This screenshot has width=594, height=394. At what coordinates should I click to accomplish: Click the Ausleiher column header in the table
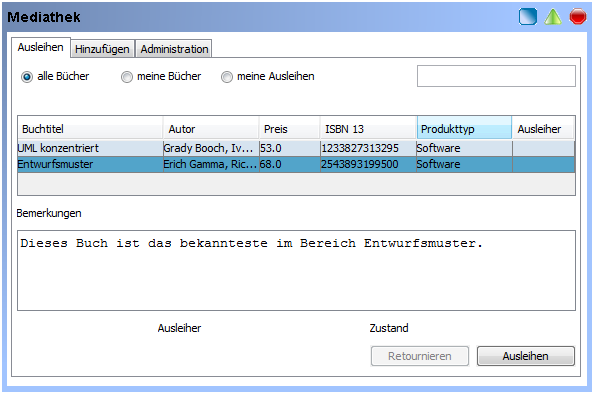point(543,129)
